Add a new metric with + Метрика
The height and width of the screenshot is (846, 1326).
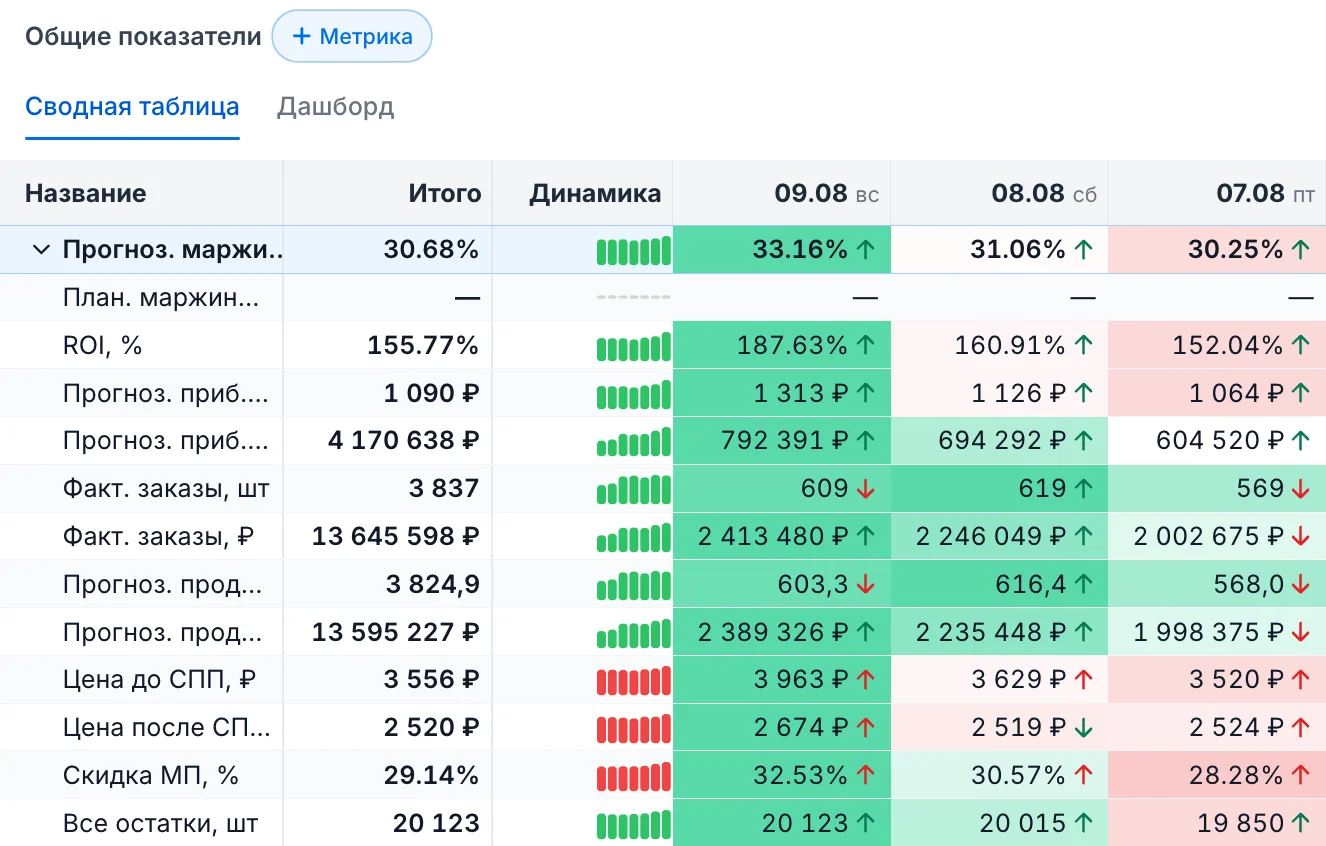(352, 37)
